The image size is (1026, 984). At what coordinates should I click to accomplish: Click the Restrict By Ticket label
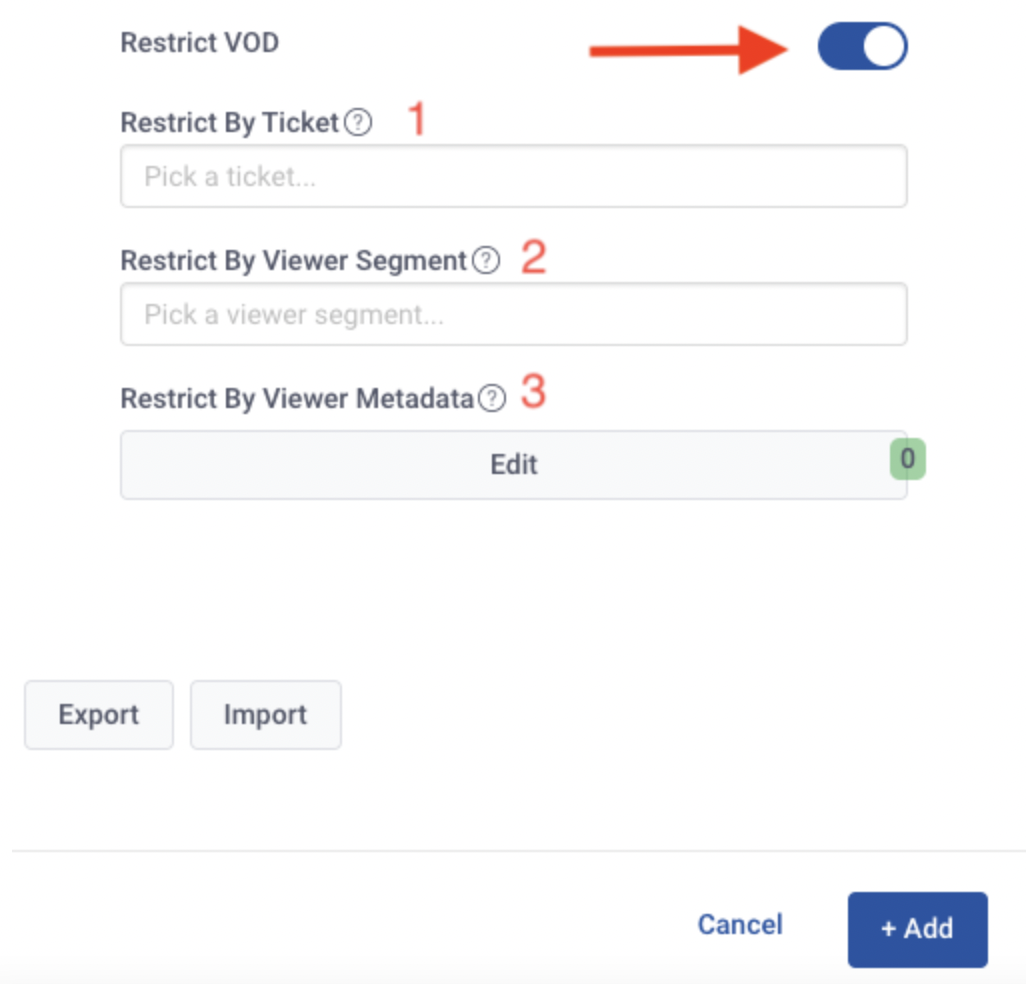coord(230,122)
